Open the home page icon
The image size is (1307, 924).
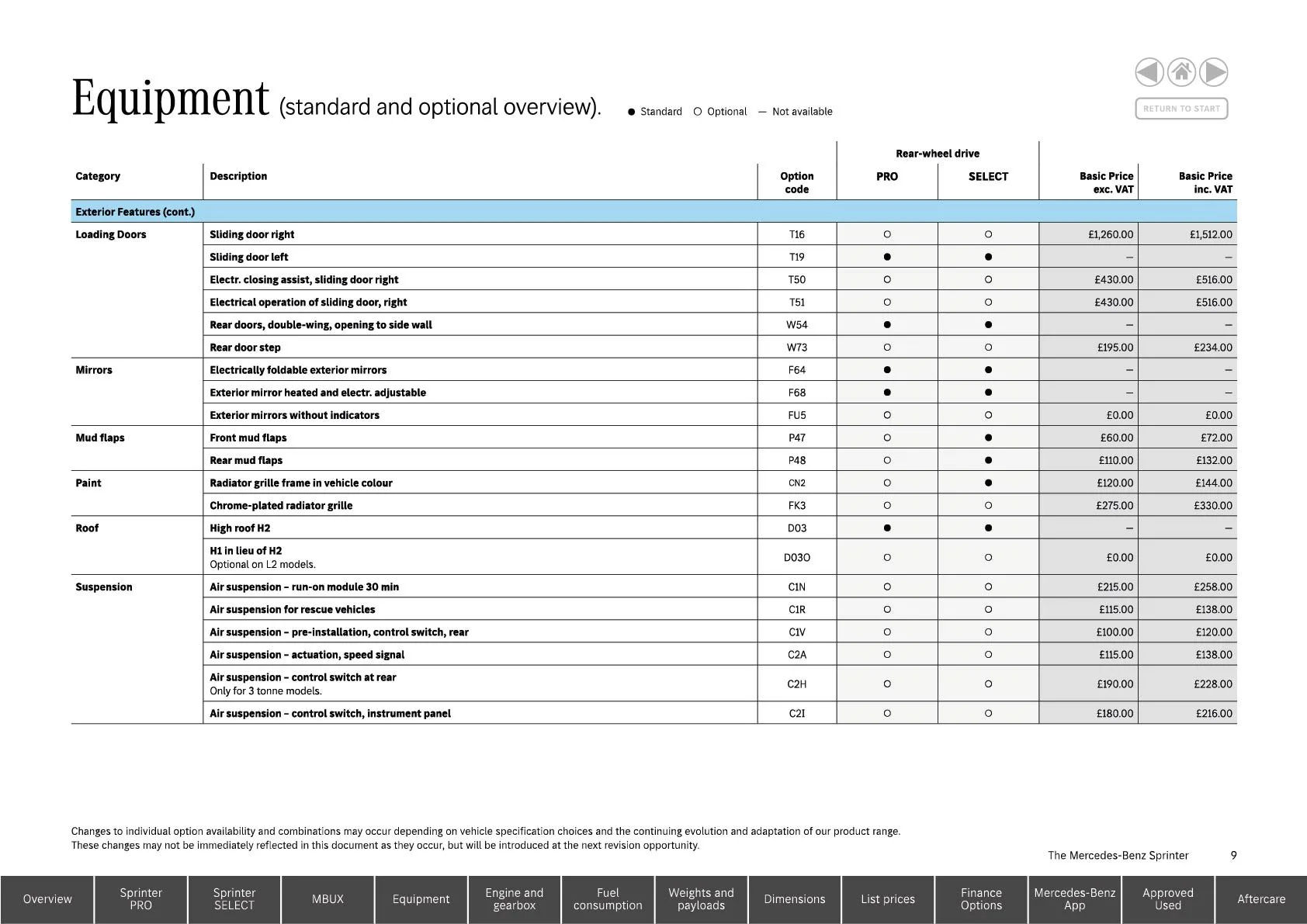[x=1181, y=72]
